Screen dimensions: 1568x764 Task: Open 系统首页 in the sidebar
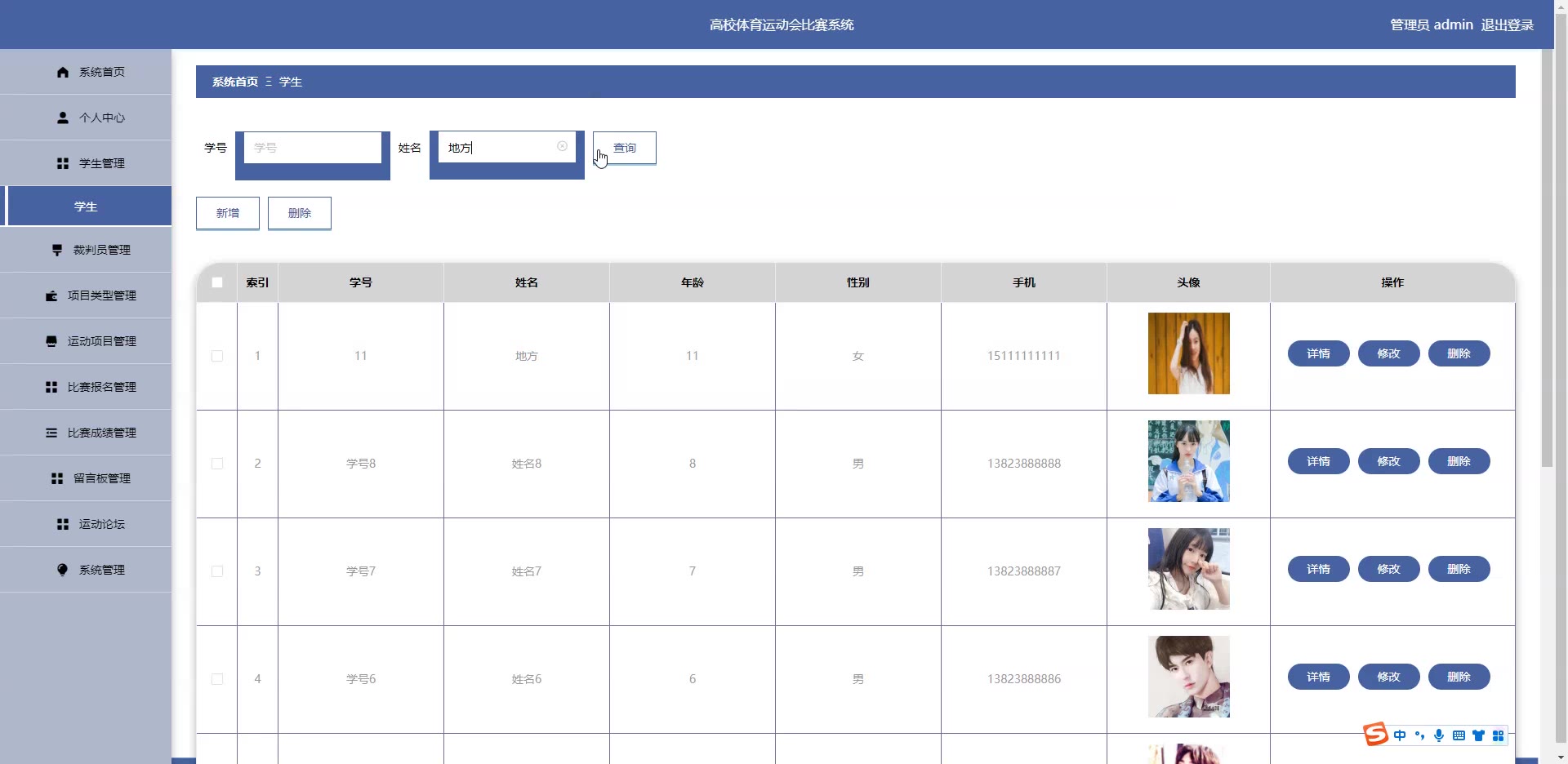point(86,72)
